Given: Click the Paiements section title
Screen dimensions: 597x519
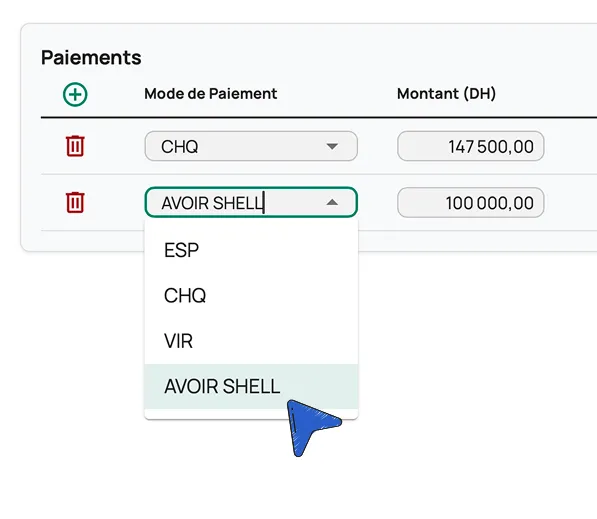Looking at the screenshot, I should [91, 57].
